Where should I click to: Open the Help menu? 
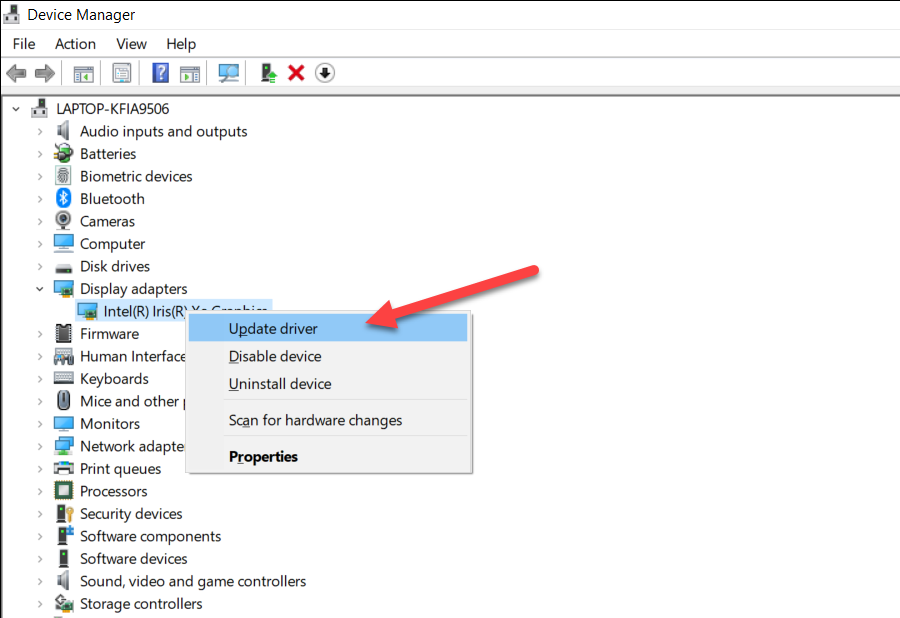pos(181,44)
